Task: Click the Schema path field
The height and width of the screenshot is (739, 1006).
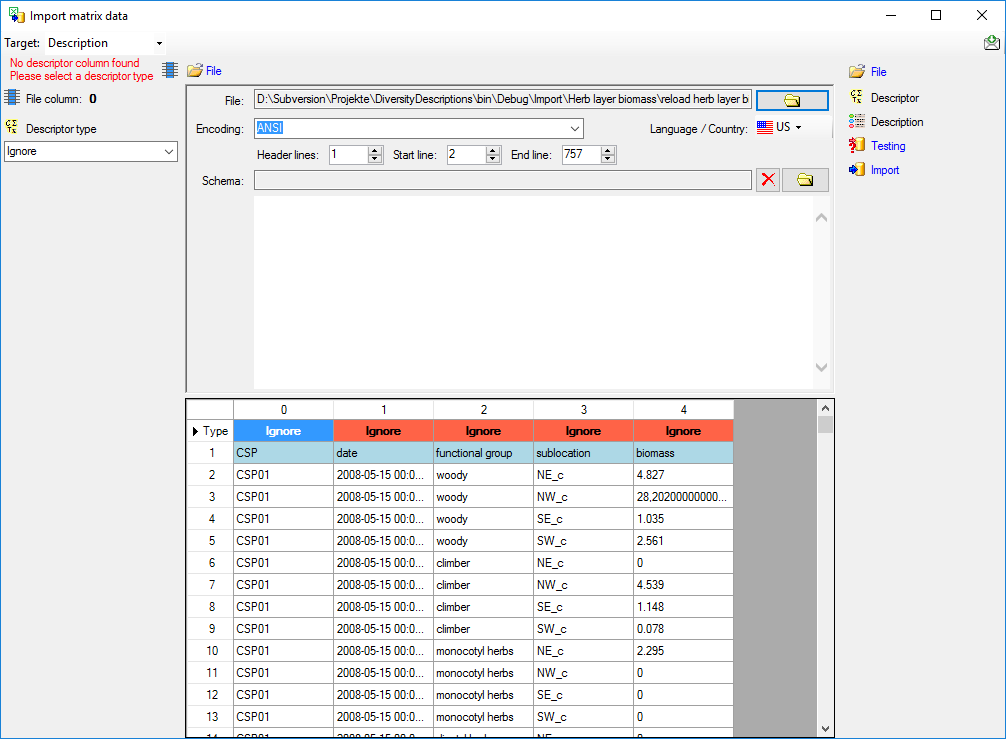Action: coord(503,180)
